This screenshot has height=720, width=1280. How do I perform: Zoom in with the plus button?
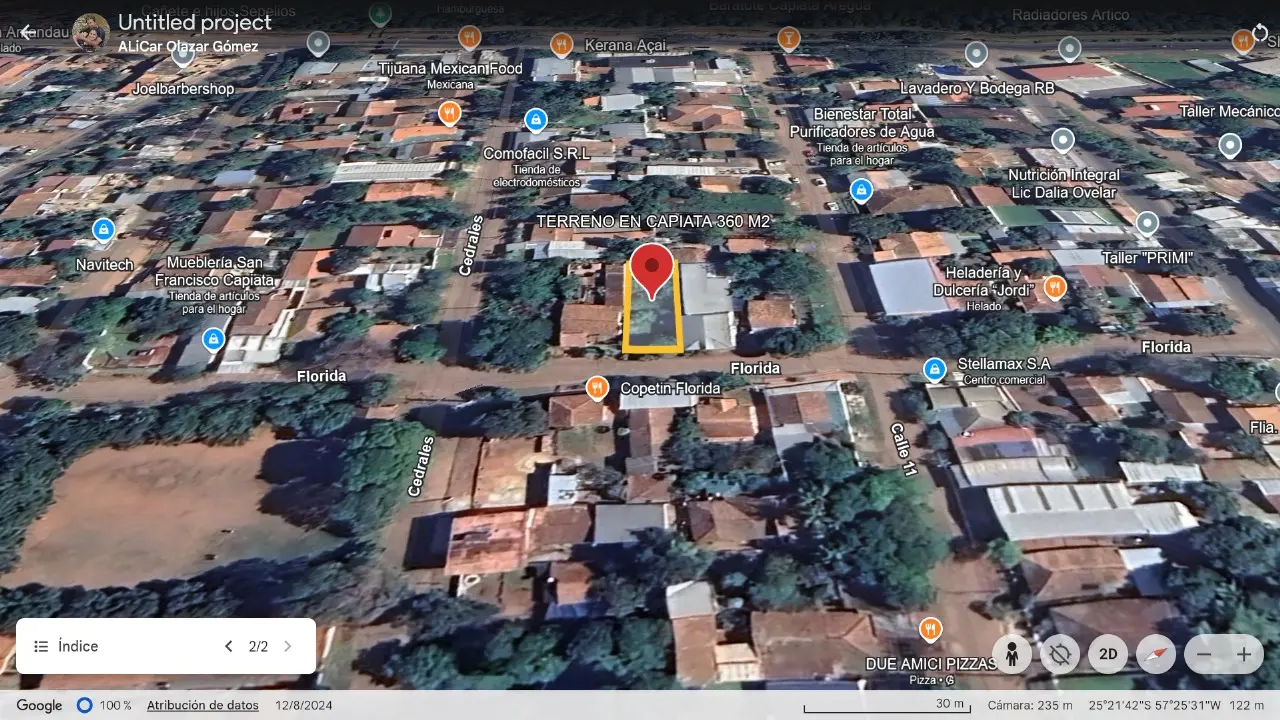pos(1244,655)
